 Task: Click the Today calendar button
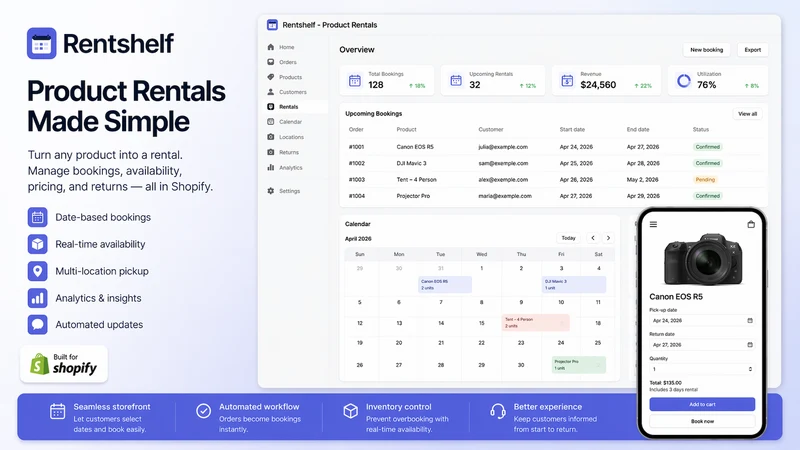[568, 238]
